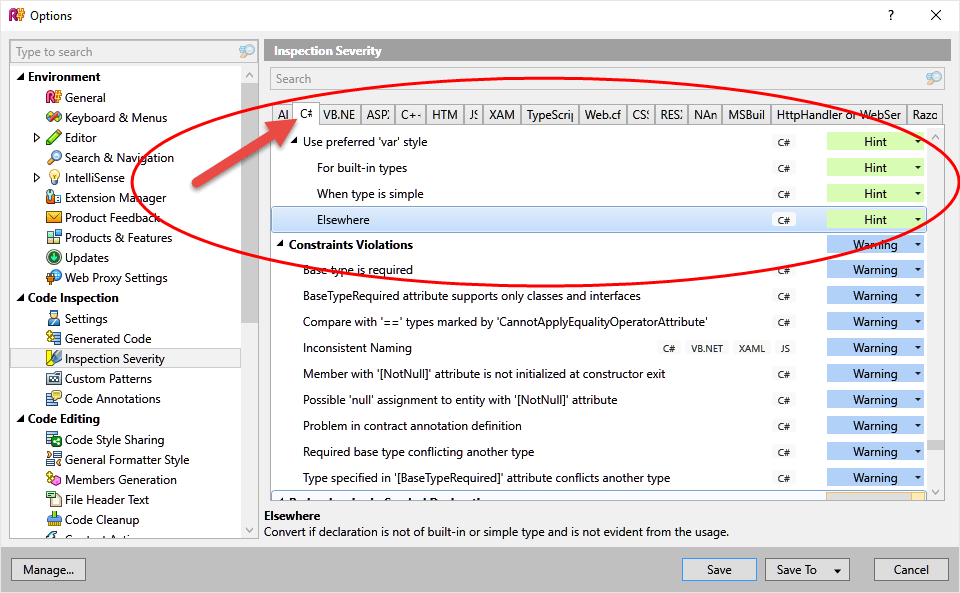Click the Generated Code icon
The width and height of the screenshot is (960, 593).
coord(54,338)
